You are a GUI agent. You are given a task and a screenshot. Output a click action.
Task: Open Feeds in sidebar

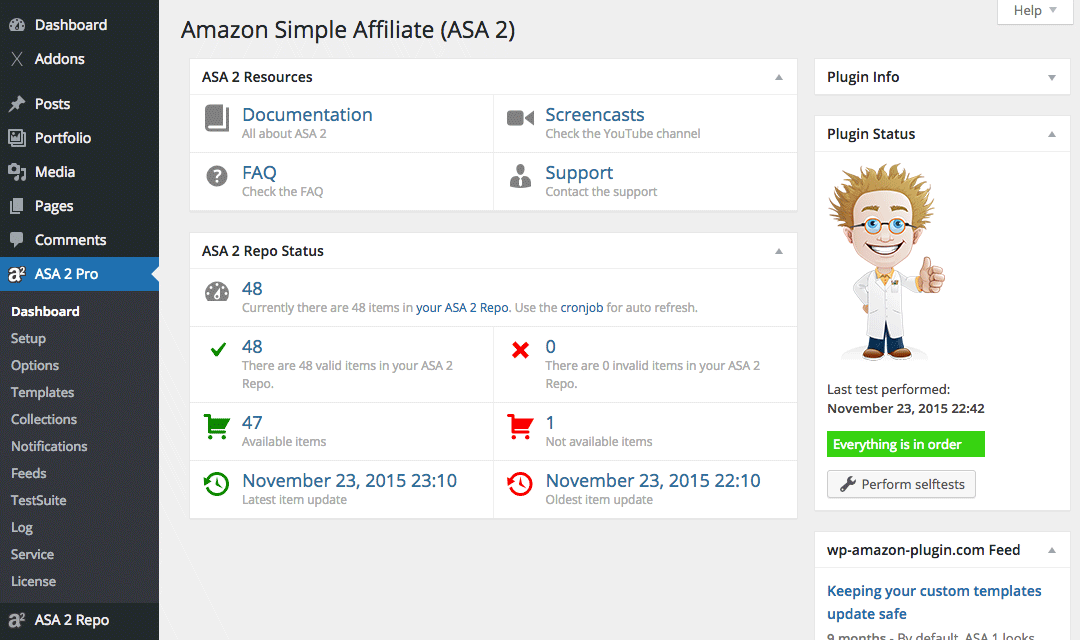pyautogui.click(x=28, y=473)
